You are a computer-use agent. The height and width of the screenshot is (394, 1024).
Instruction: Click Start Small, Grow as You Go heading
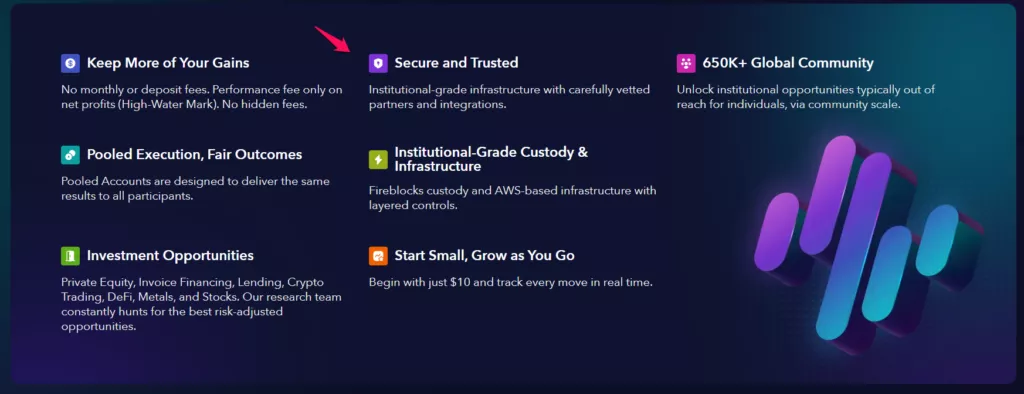tap(485, 255)
